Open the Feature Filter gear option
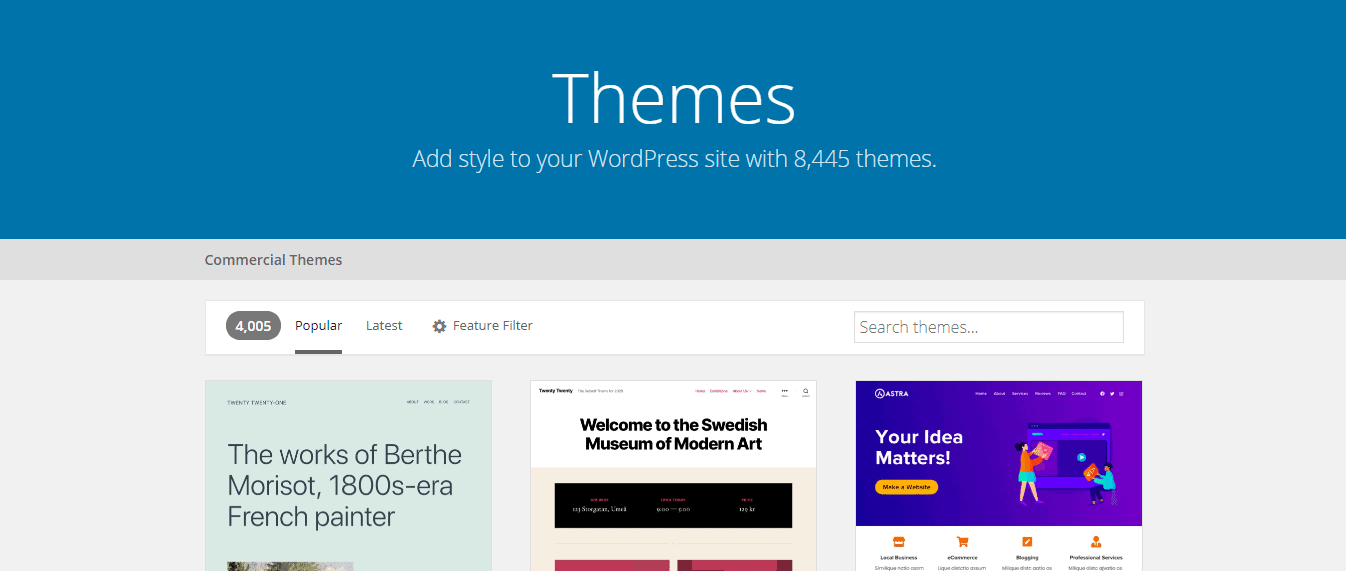Screen dimensions: 1346x571 [482, 326]
